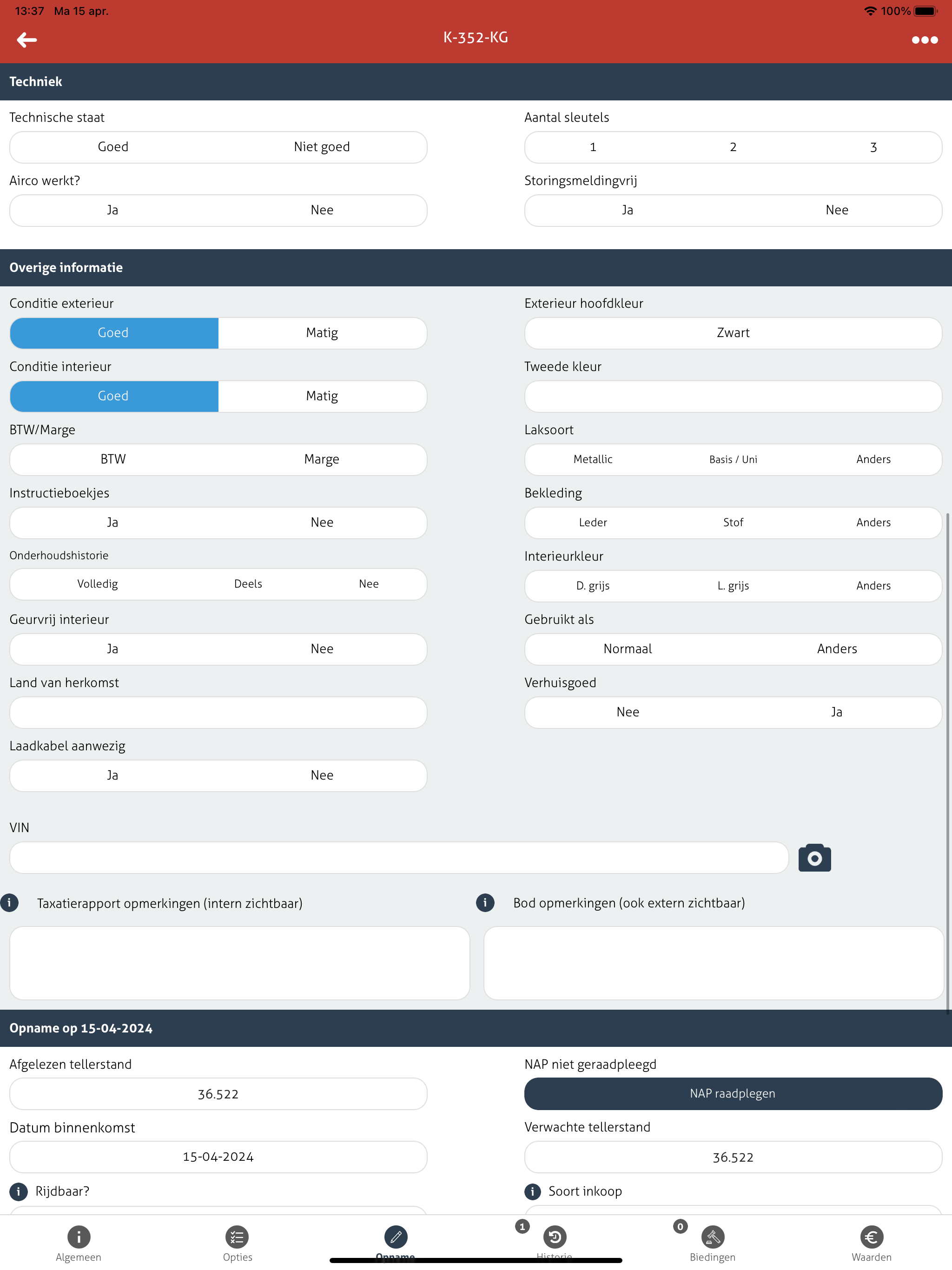Viewport: 952px width, 1270px height.
Task: Show info for Taxatierapport opmerkingen
Action: pos(9,903)
